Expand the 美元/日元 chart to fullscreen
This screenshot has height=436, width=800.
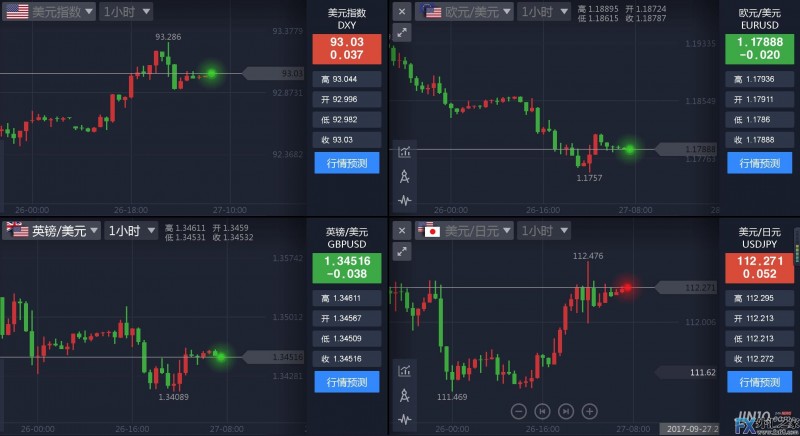(x=402, y=251)
